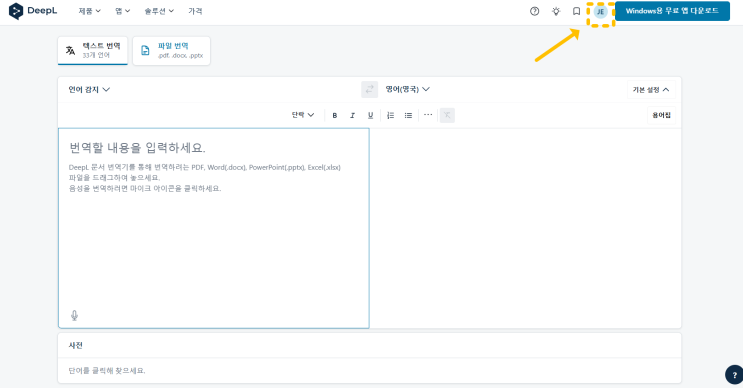Open the 가격 page
743x388 pixels.
tap(195, 11)
